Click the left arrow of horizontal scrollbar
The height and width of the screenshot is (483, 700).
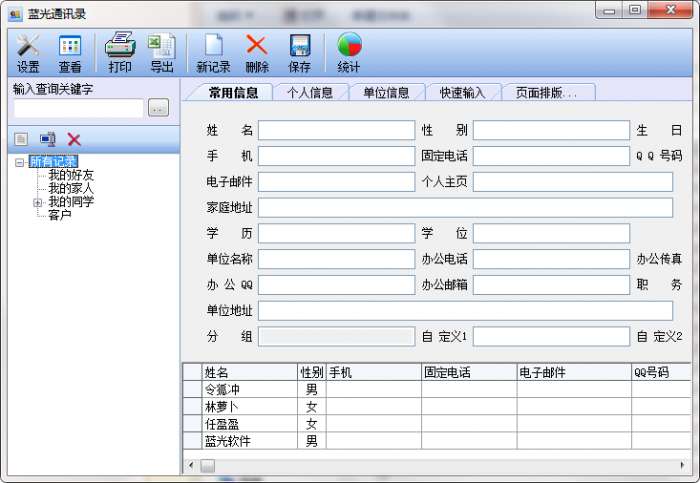[x=191, y=465]
